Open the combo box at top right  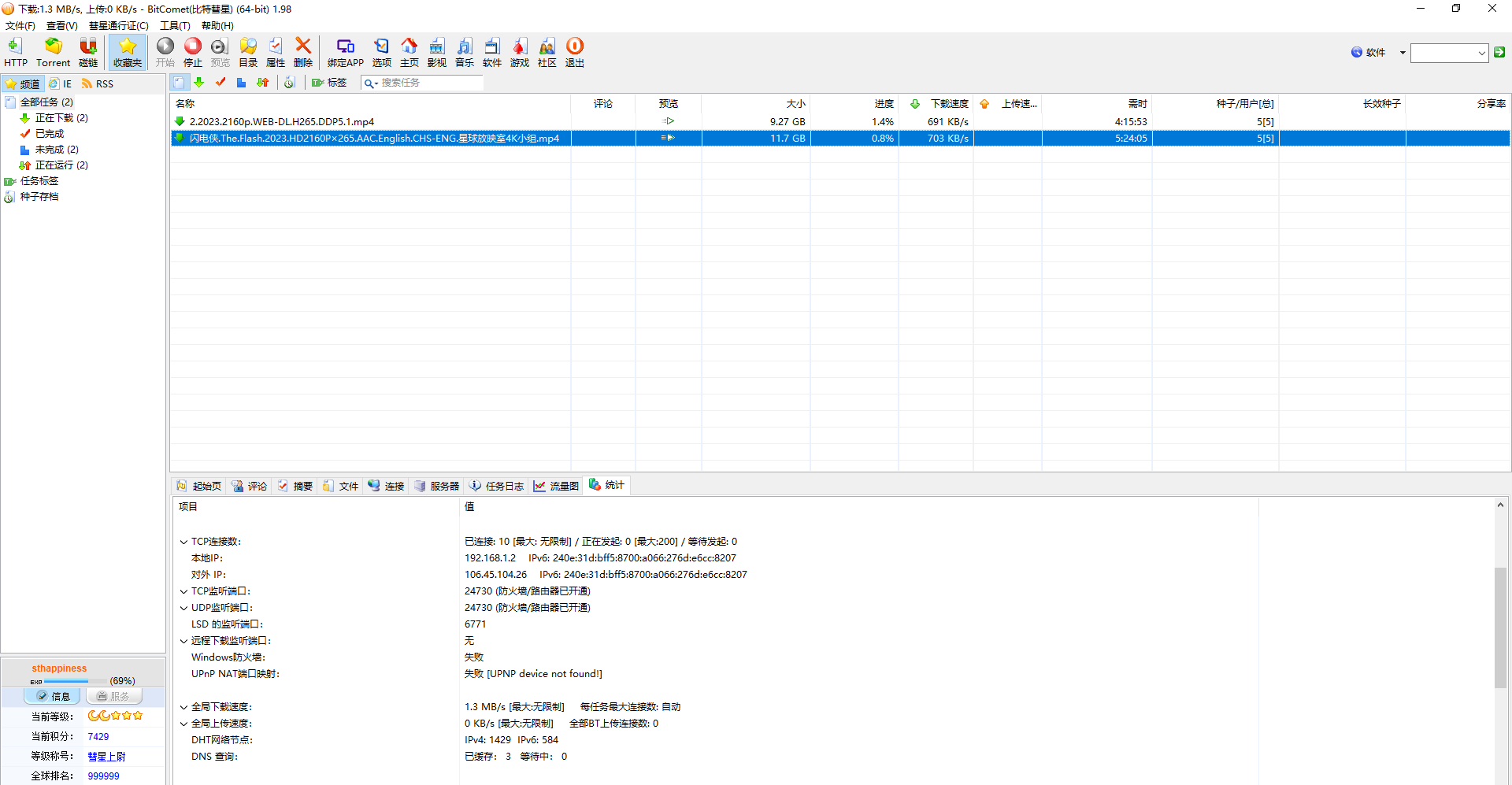coord(1481,53)
